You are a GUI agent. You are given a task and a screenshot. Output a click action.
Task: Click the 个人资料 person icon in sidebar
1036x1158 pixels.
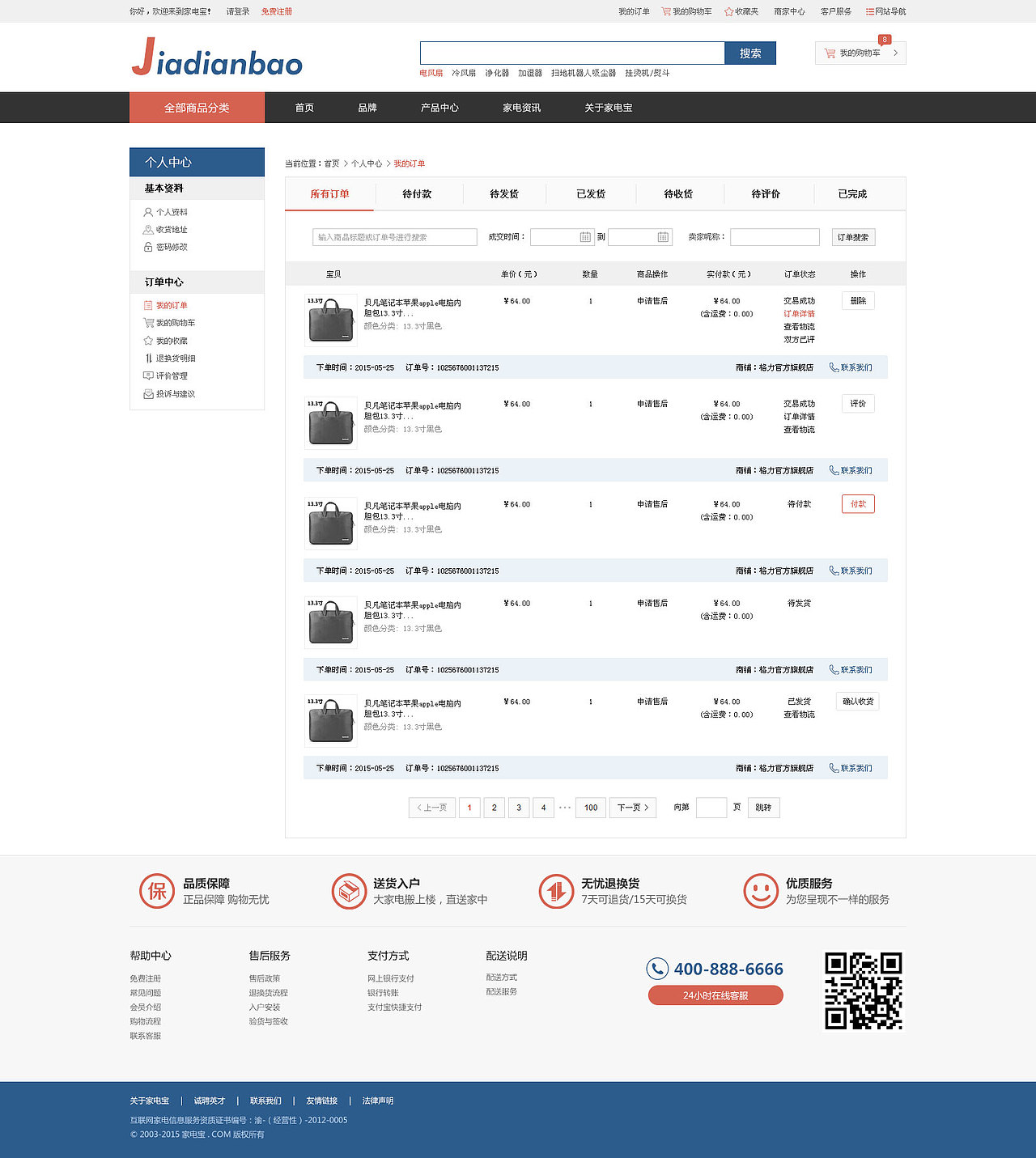148,212
